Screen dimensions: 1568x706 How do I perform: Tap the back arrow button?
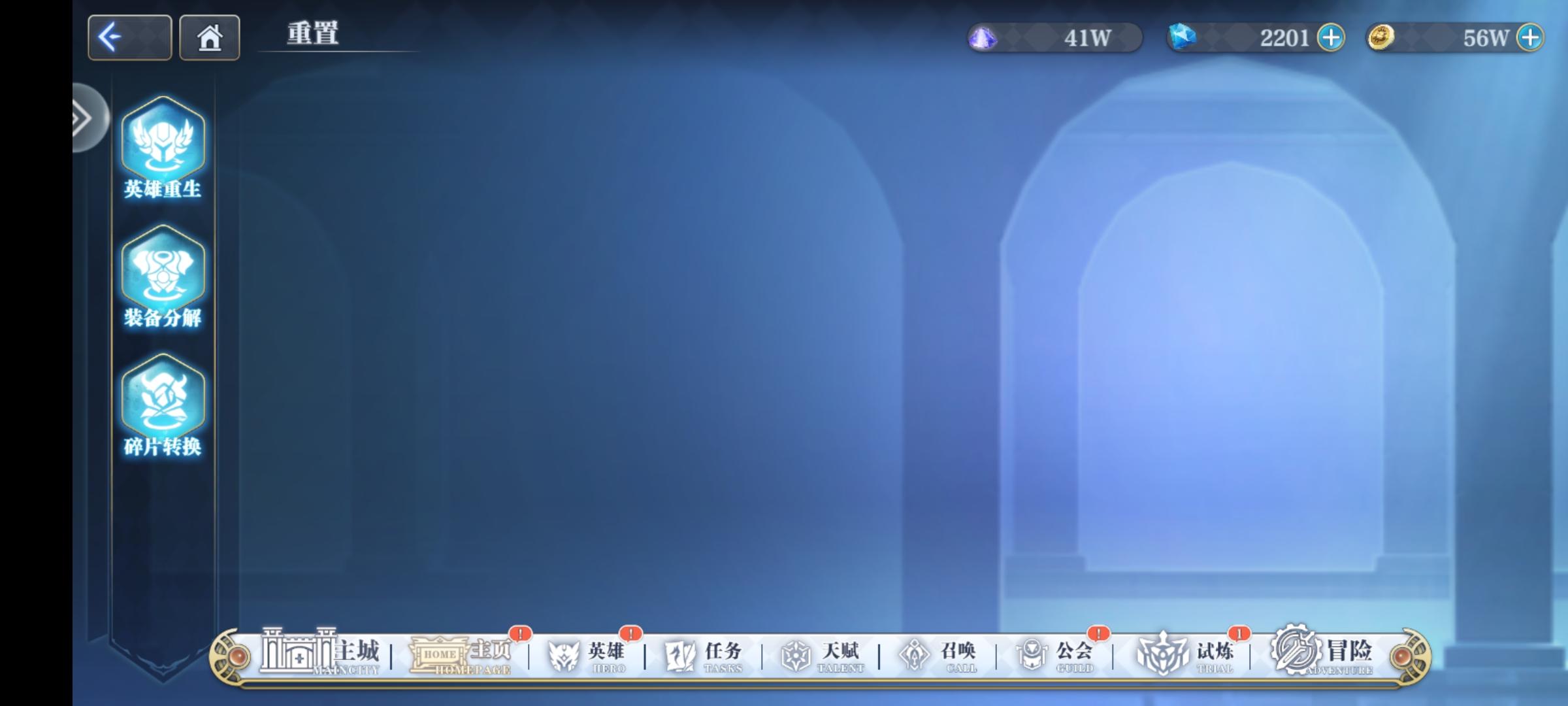point(129,37)
